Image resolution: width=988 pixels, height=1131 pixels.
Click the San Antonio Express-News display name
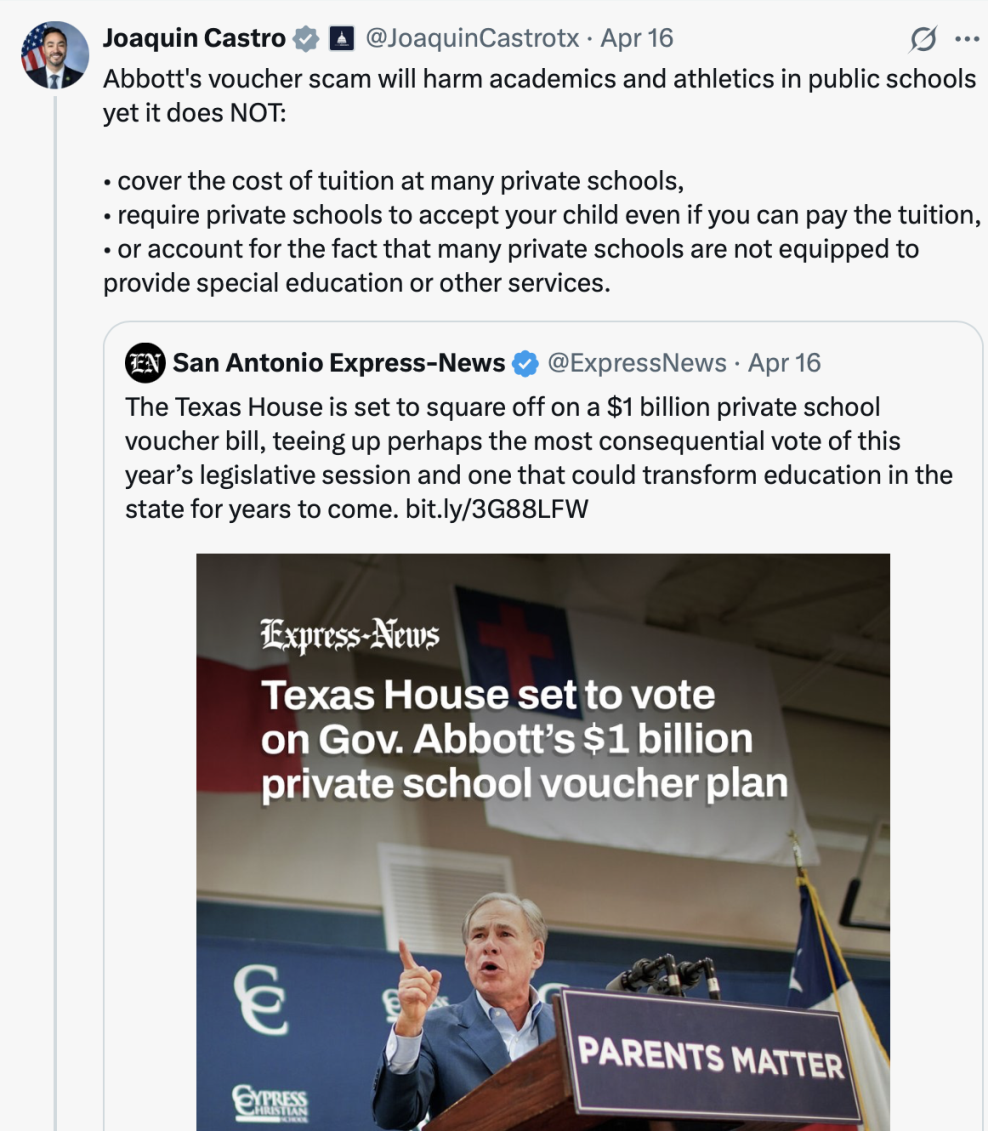338,363
